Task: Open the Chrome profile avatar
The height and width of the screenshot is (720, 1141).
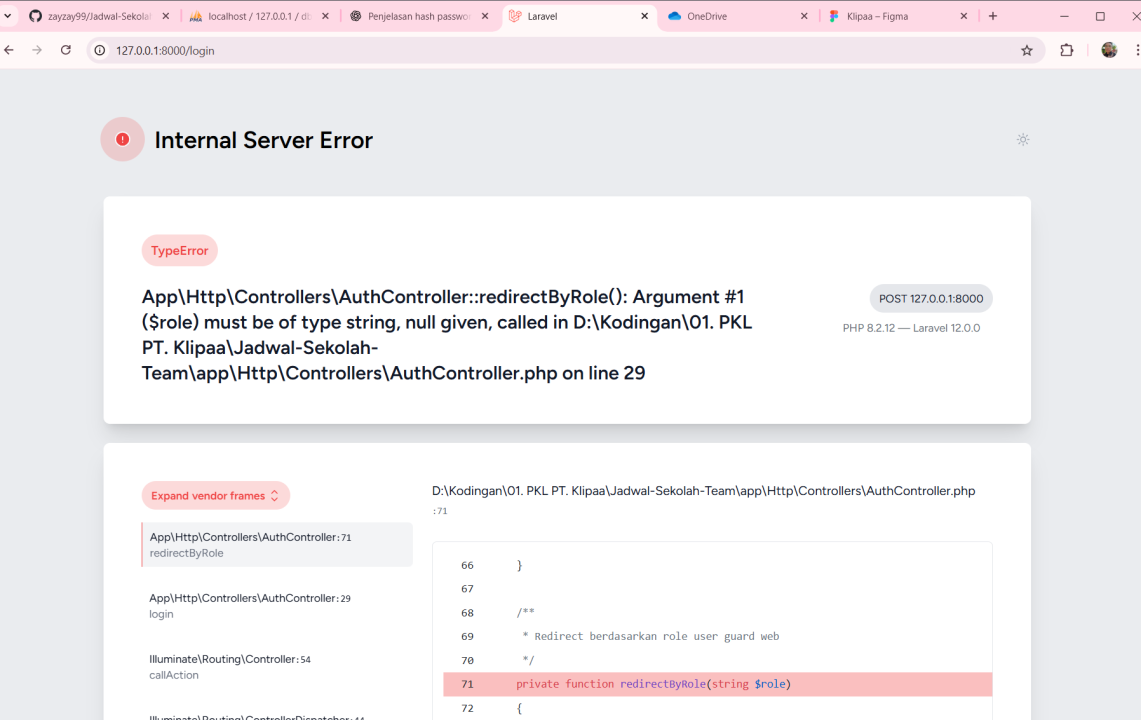Action: coord(1108,50)
